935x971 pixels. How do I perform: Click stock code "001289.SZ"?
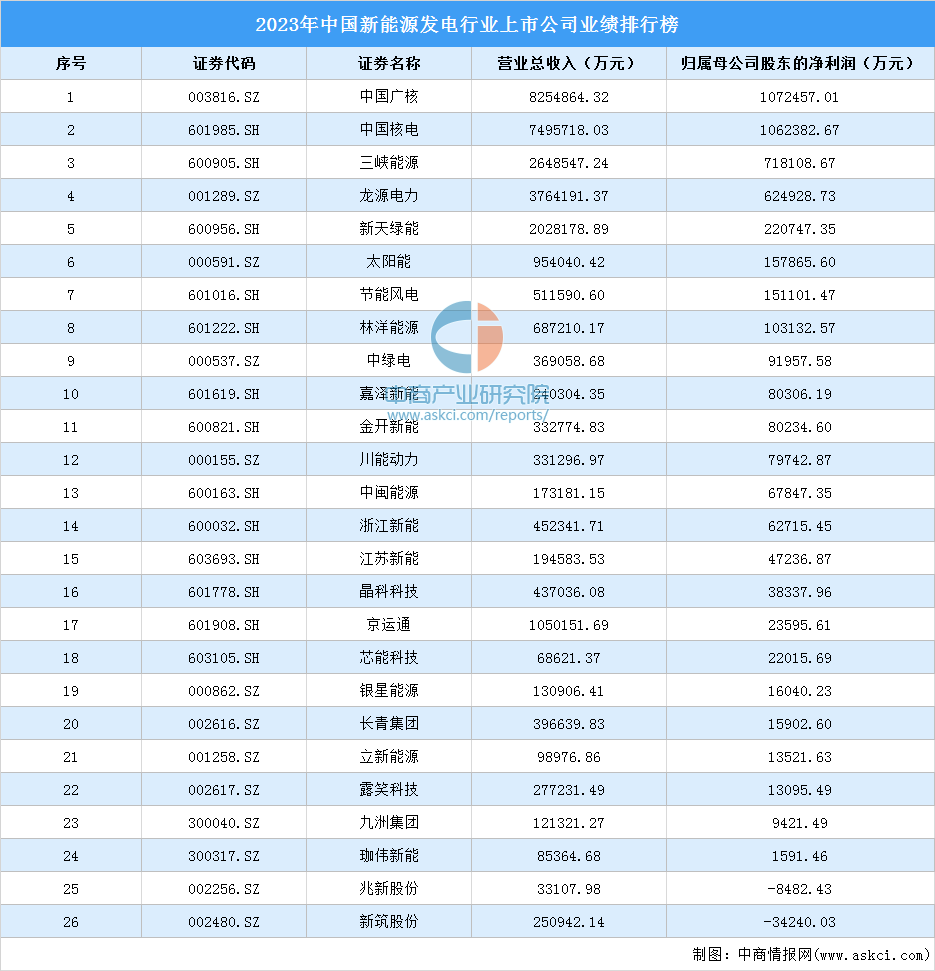224,196
